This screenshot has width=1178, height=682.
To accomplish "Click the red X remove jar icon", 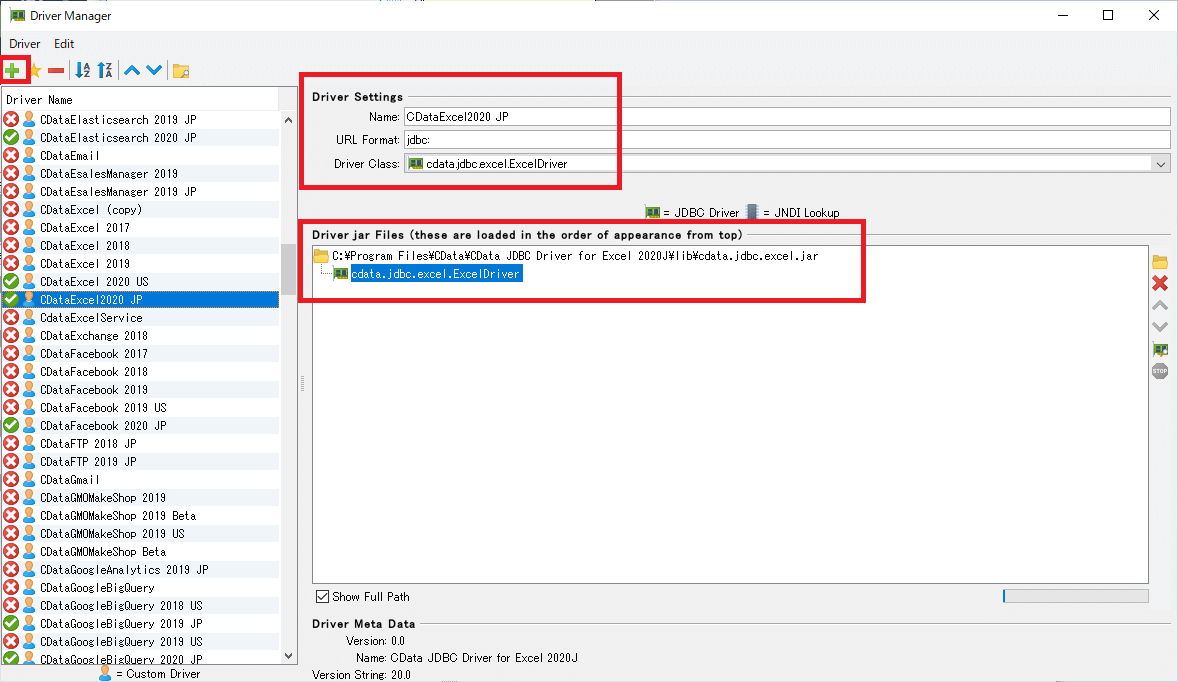I will click(1160, 283).
